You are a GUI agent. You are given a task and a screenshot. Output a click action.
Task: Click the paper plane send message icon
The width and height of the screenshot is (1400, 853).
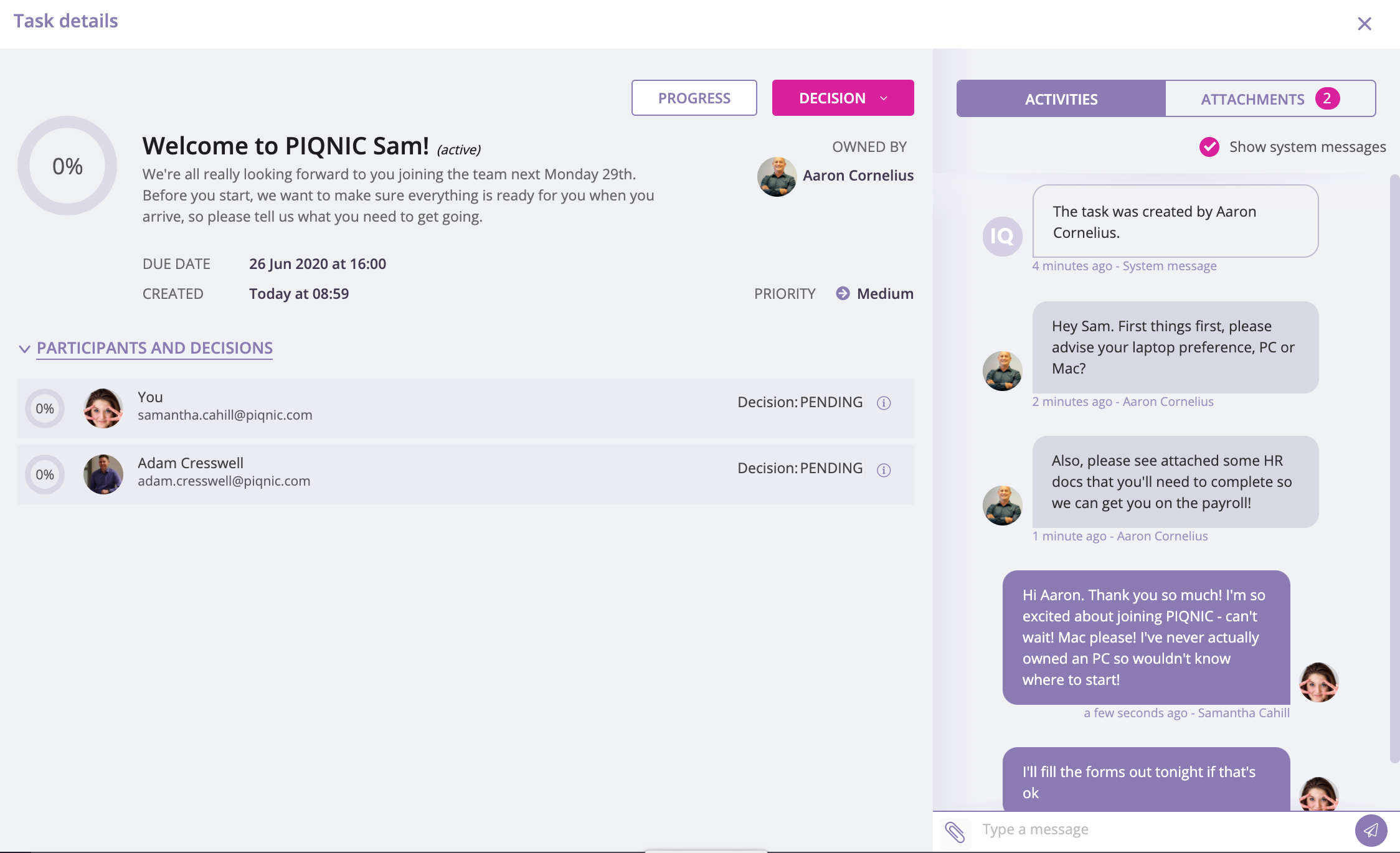pos(1371,830)
